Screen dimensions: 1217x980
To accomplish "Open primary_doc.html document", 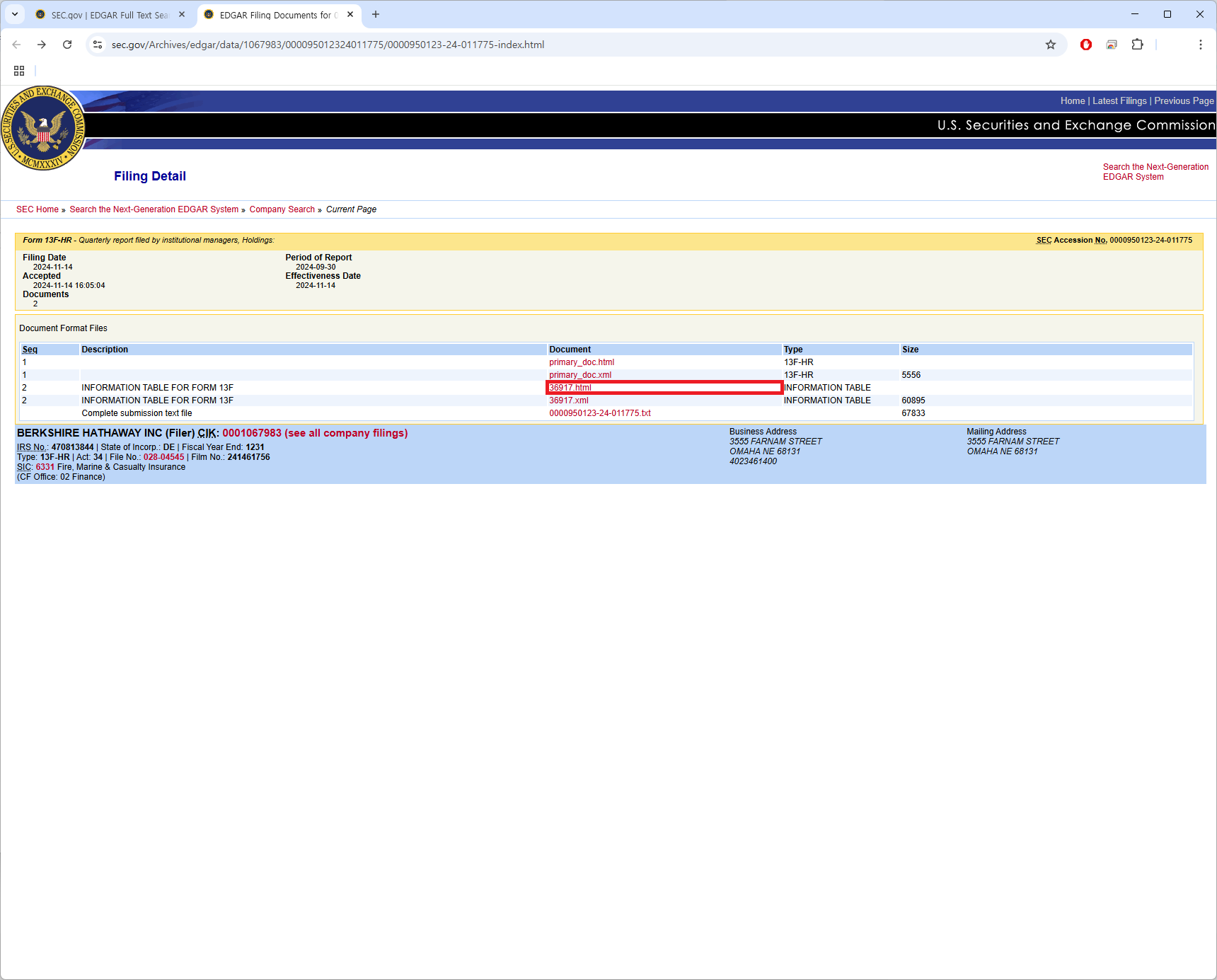I will [x=582, y=362].
